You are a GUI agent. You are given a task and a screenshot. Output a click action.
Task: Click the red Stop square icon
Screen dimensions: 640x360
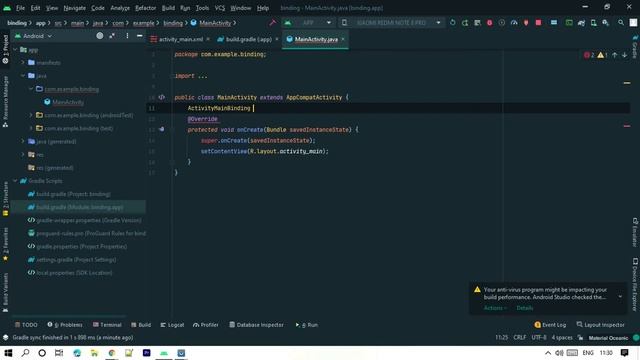tap(538, 23)
